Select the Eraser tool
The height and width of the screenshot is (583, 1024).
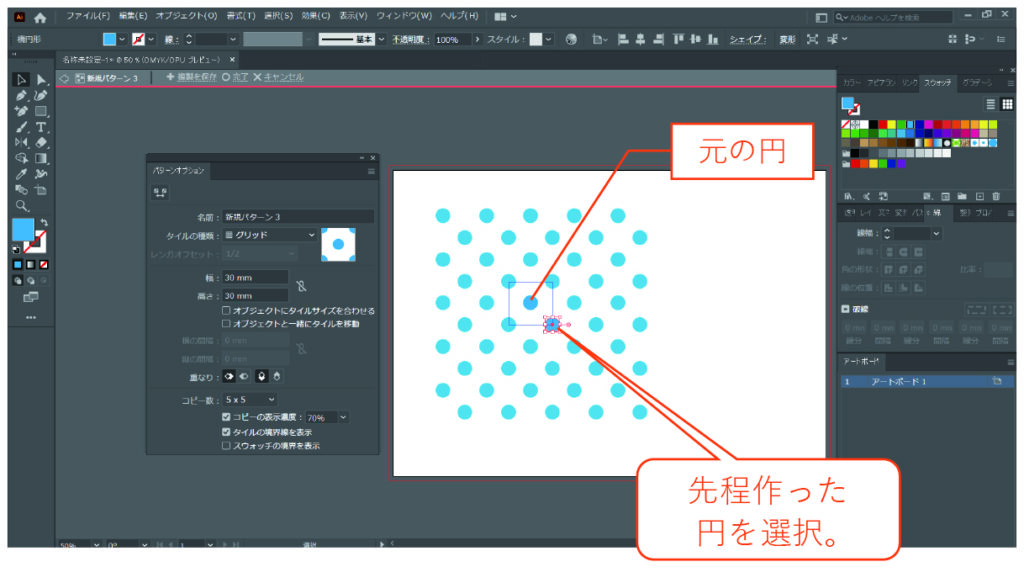click(x=41, y=142)
